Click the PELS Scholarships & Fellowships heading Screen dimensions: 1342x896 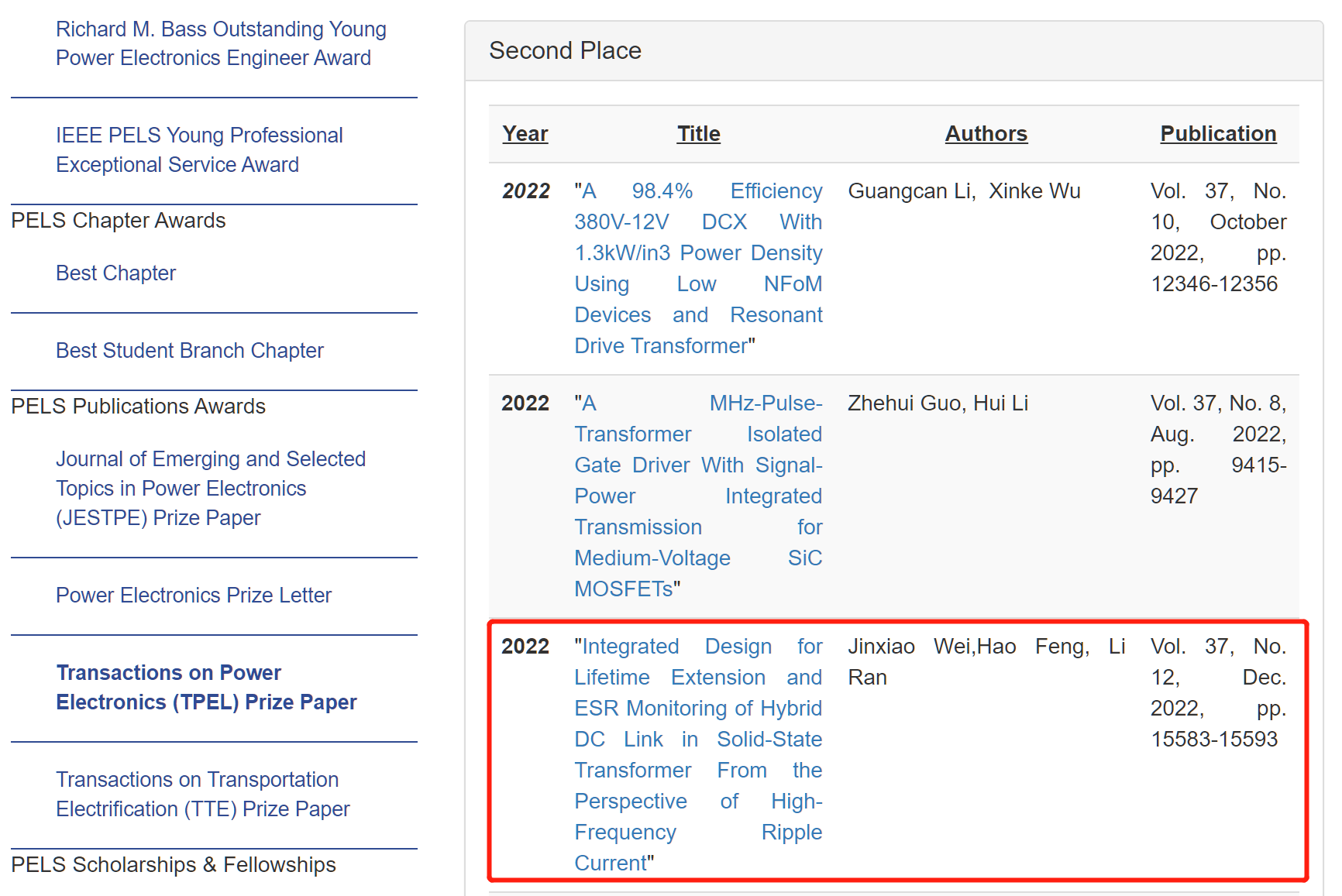[x=174, y=865]
